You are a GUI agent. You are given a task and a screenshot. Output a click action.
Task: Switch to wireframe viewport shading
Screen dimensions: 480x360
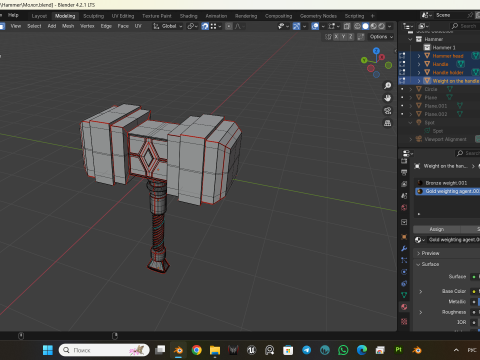click(x=357, y=26)
